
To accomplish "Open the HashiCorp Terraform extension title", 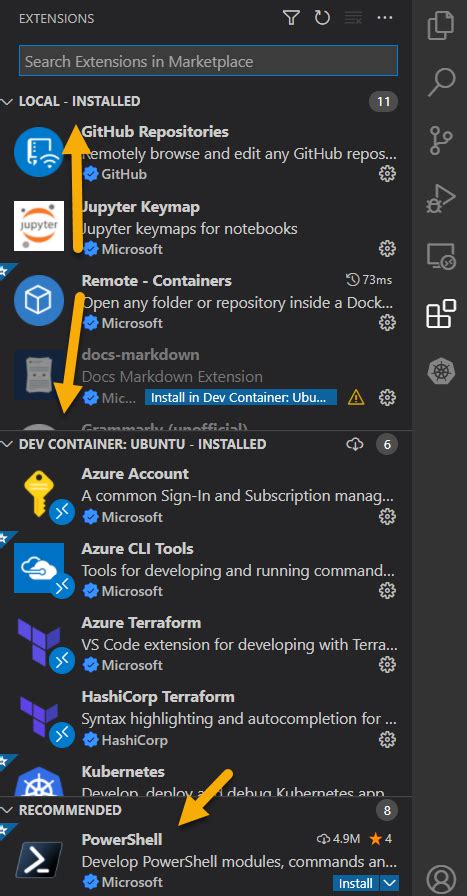I will click(158, 697).
